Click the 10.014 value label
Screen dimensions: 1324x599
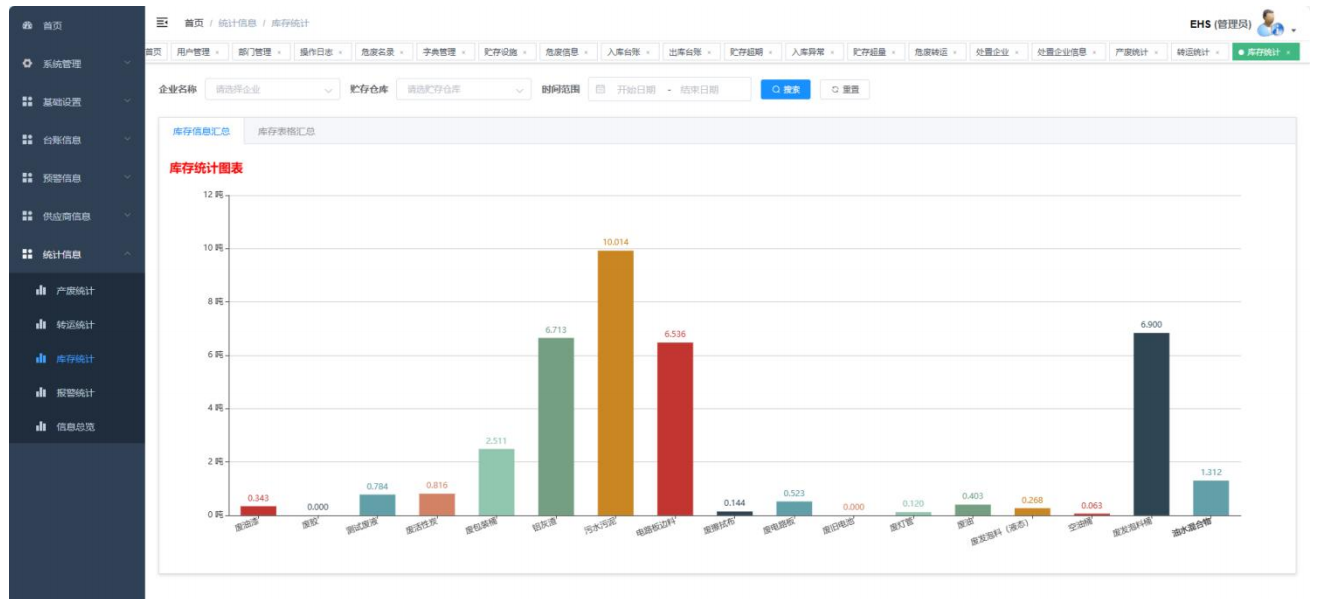pos(615,242)
